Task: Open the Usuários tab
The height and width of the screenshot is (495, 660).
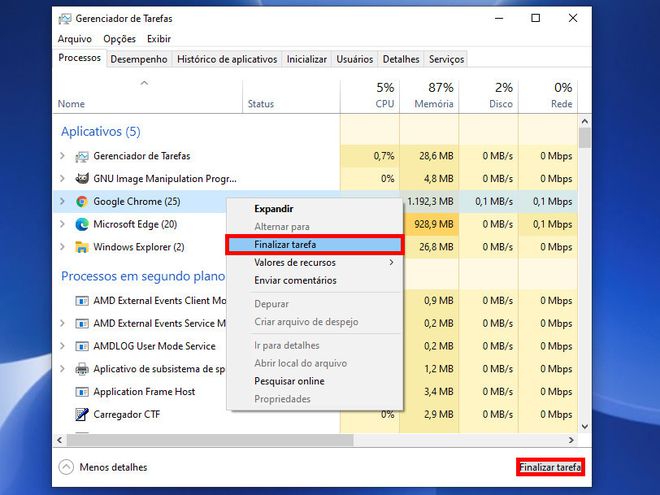Action: (355, 59)
